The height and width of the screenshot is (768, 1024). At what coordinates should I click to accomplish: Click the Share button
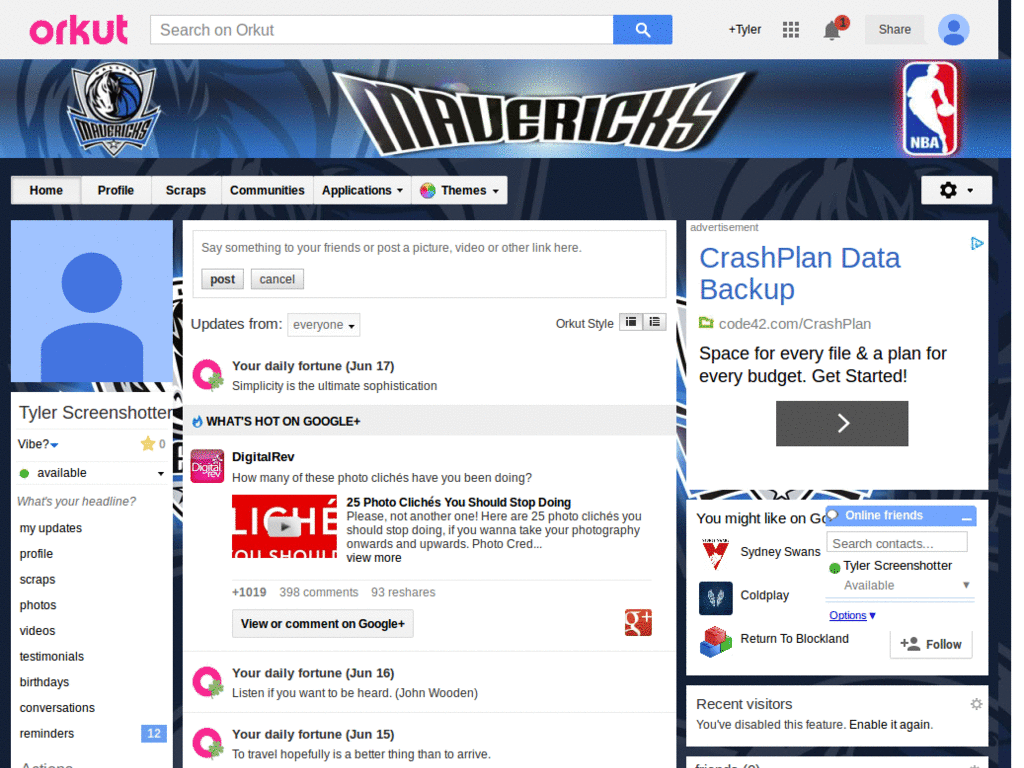point(894,29)
